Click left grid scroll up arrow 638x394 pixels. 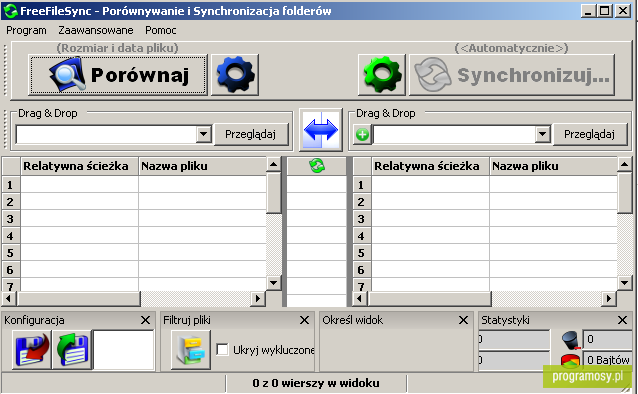[x=273, y=165]
